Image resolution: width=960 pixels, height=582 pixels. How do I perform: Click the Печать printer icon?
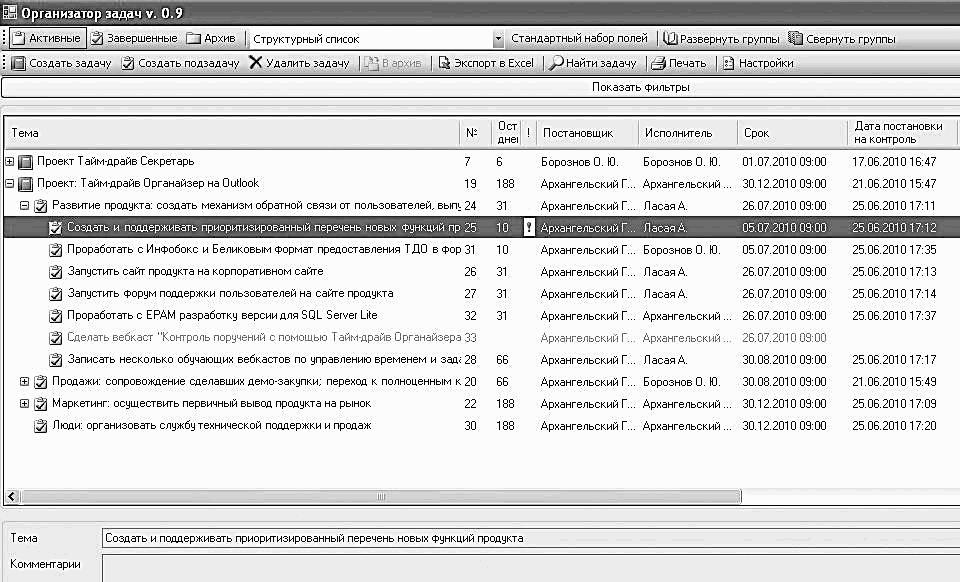coord(658,63)
